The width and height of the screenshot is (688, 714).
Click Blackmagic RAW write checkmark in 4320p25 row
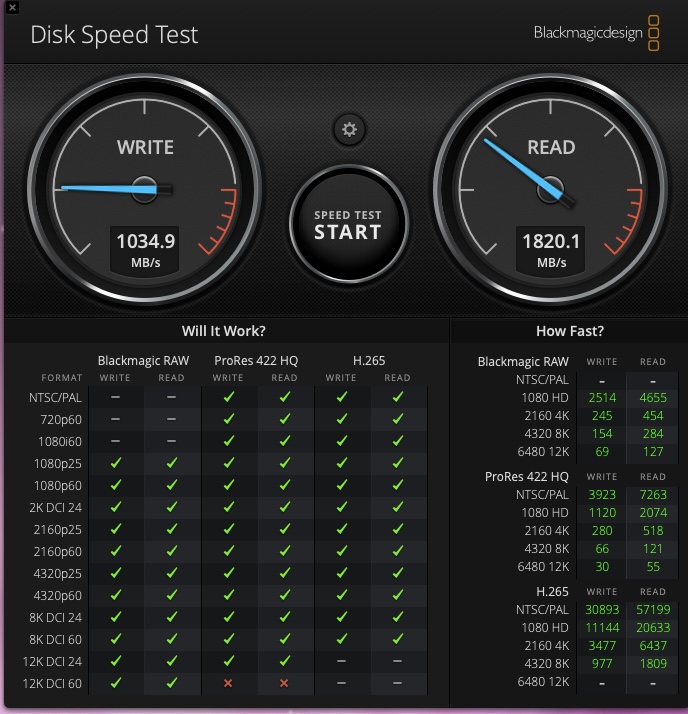tap(116, 573)
